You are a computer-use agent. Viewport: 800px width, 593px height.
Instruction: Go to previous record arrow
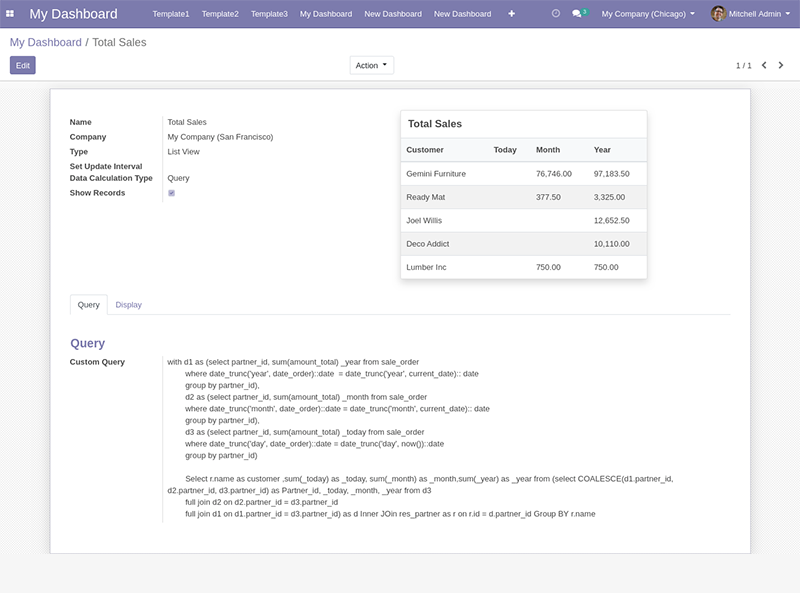point(765,65)
